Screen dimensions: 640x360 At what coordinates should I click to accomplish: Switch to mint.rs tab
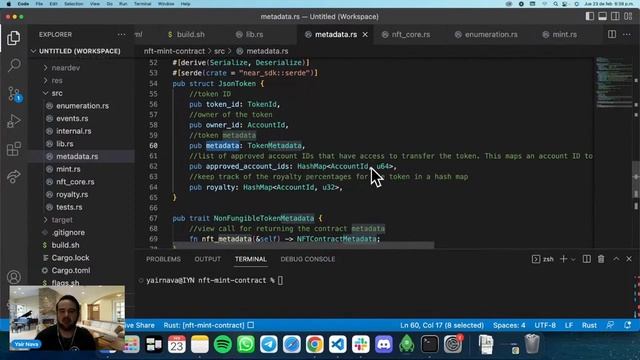[x=560, y=35]
